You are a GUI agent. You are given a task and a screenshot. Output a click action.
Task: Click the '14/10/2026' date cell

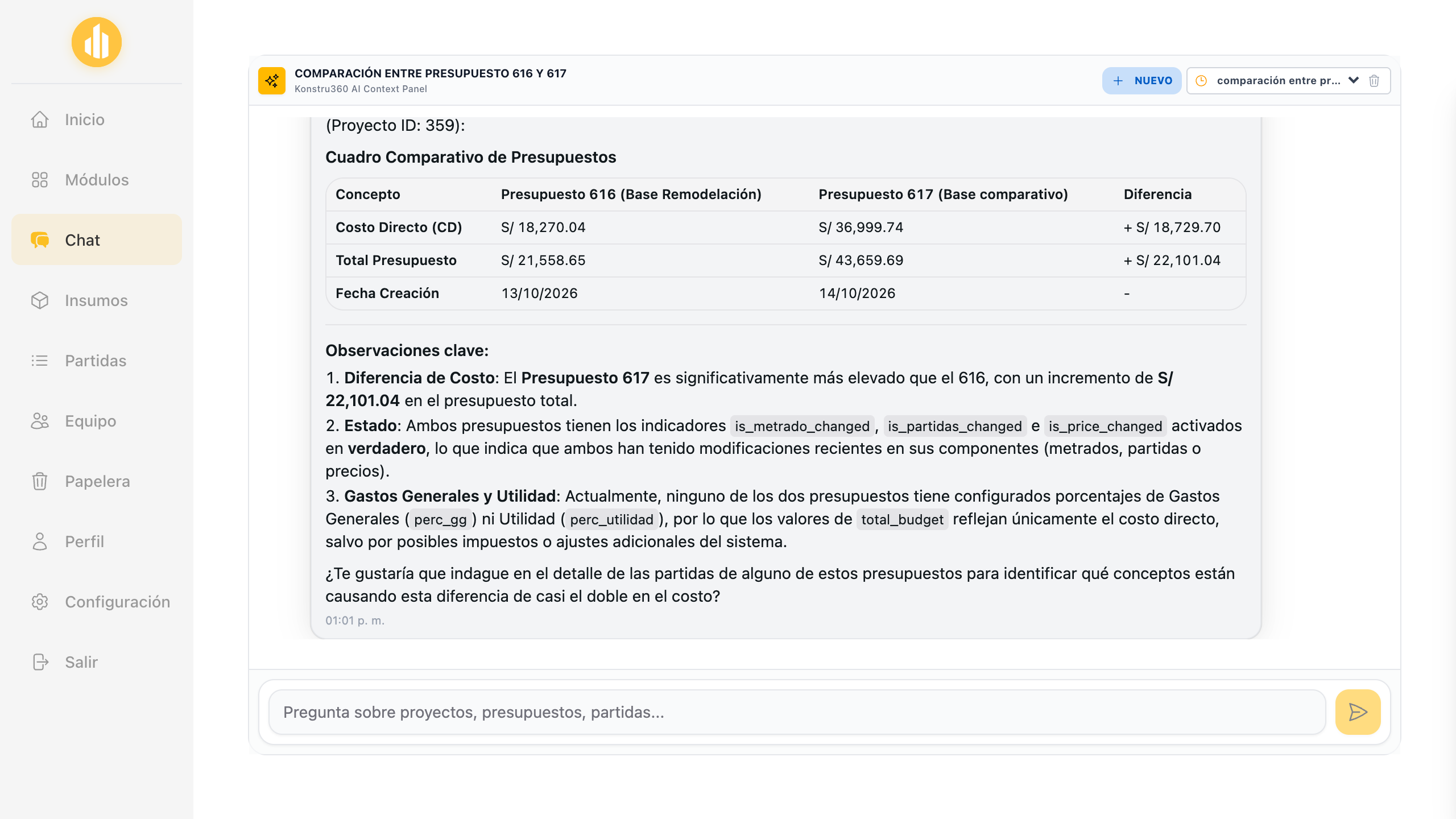[857, 293]
